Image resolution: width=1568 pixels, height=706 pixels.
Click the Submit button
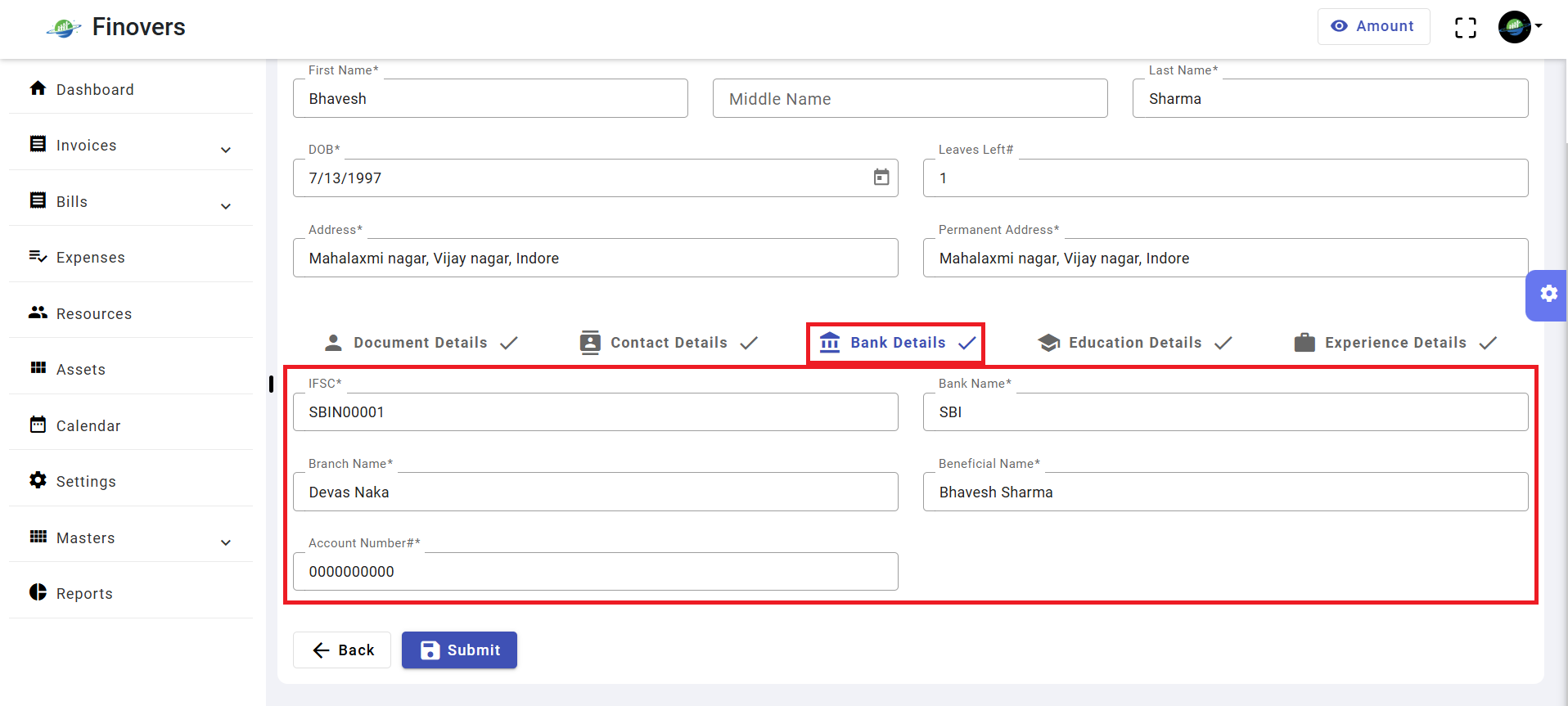coord(459,650)
